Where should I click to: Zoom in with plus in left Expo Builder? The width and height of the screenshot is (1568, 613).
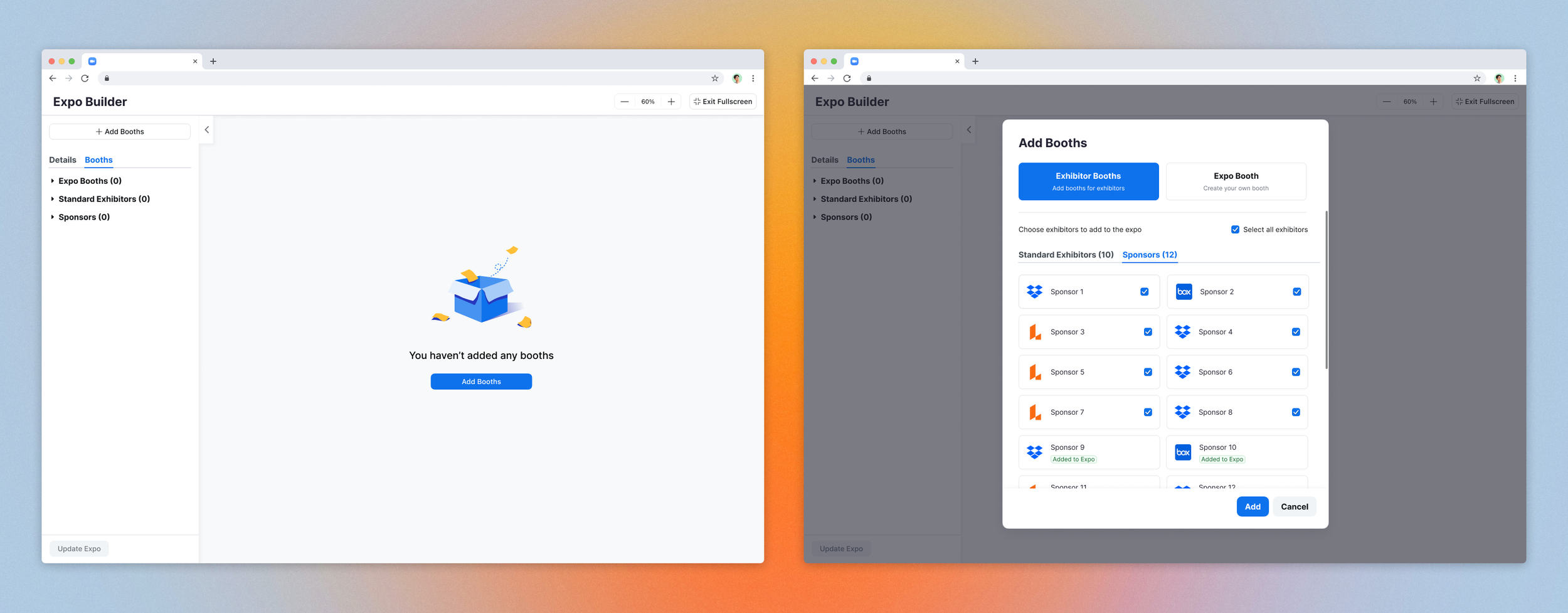coord(671,102)
